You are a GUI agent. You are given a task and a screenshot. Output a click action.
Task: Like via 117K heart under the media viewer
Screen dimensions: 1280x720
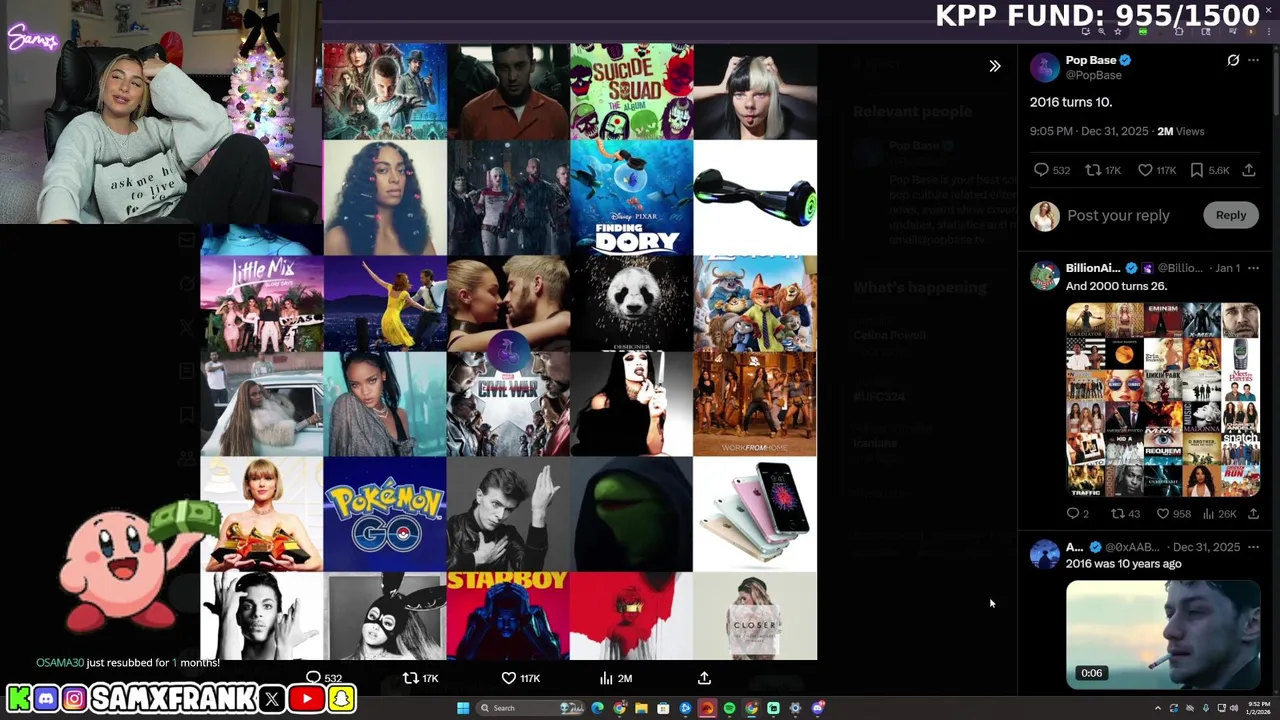(x=508, y=678)
